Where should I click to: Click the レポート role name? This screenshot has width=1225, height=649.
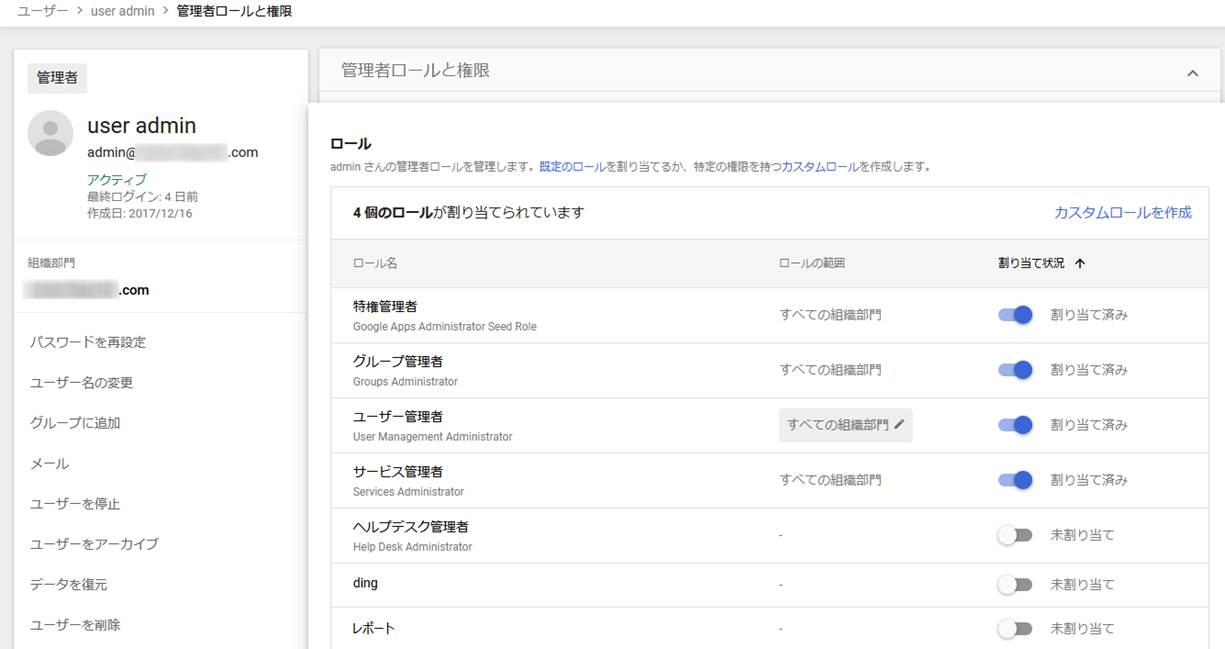pos(374,629)
